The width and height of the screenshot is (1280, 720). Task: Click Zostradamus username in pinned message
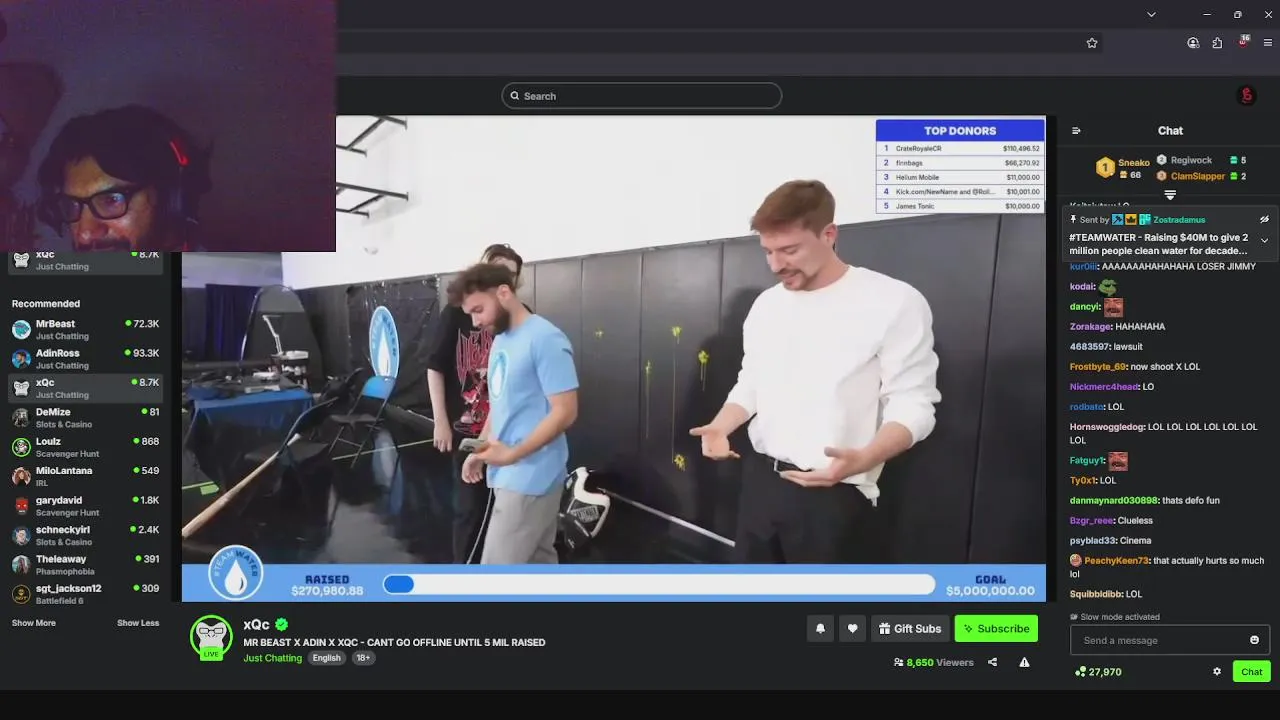tap(1179, 219)
